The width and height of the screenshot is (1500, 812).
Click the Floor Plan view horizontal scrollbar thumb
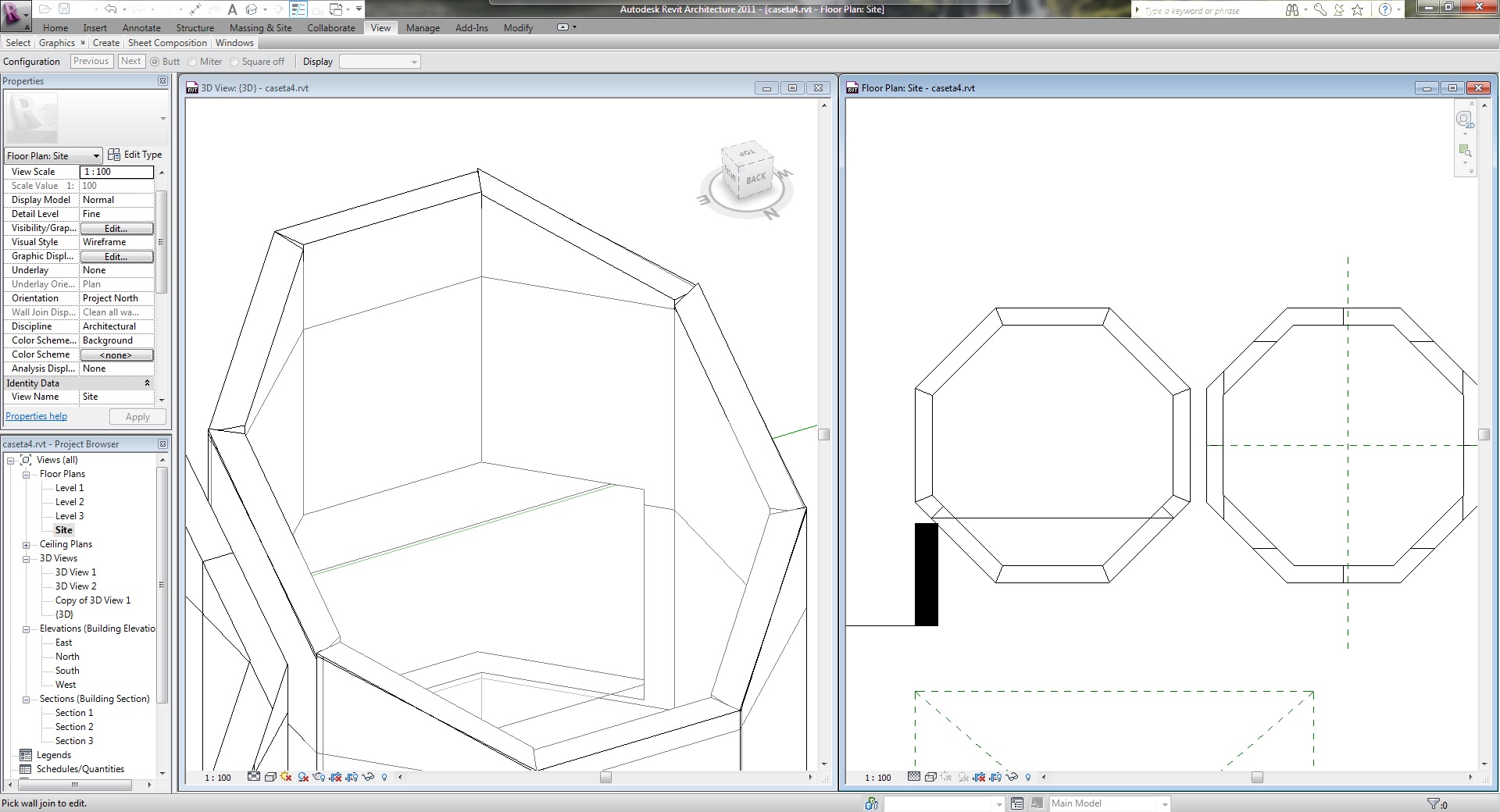point(1257,777)
